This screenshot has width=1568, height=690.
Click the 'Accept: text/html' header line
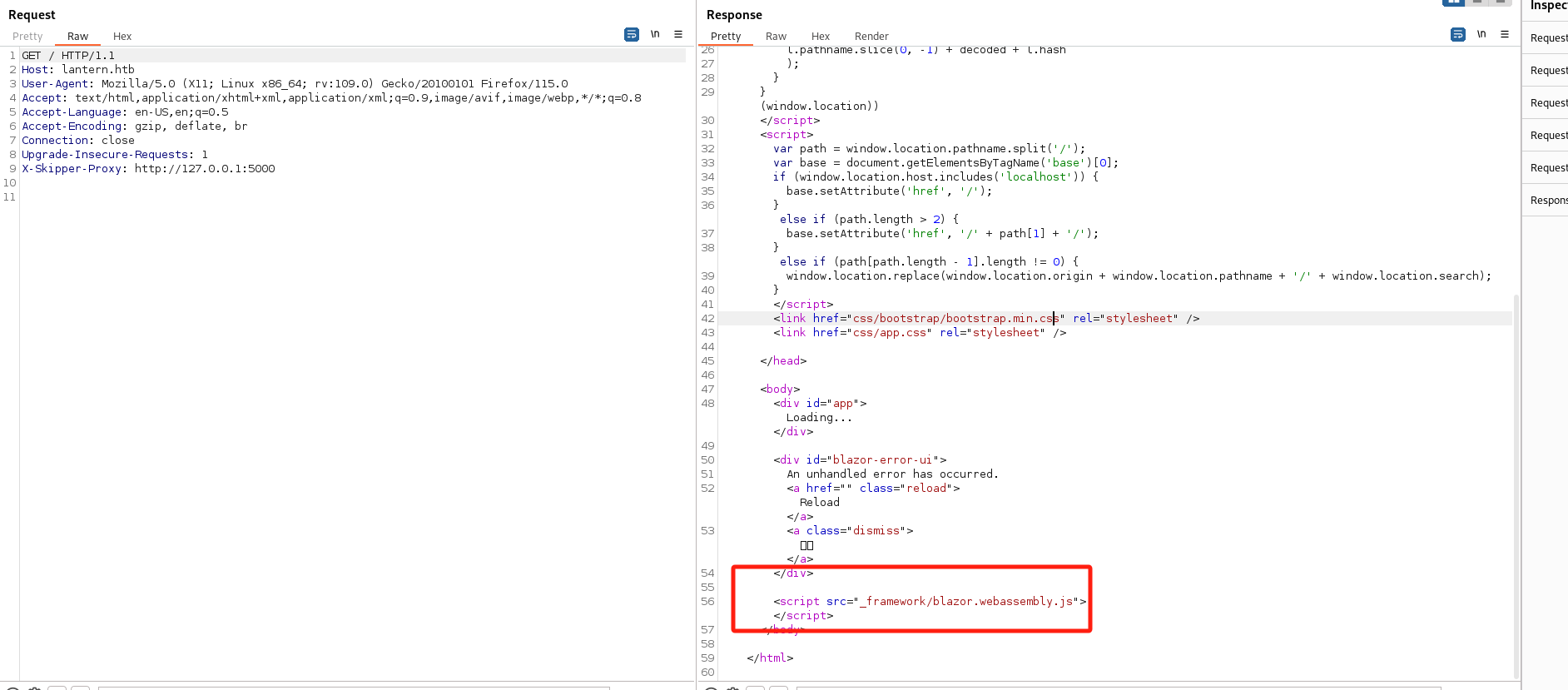(x=331, y=98)
